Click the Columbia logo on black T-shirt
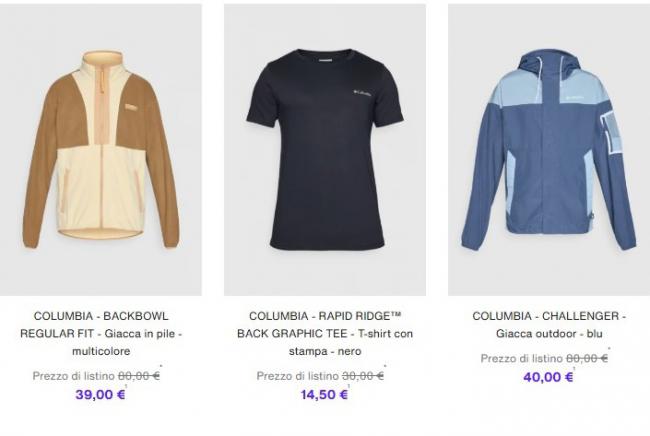 [x=363, y=93]
